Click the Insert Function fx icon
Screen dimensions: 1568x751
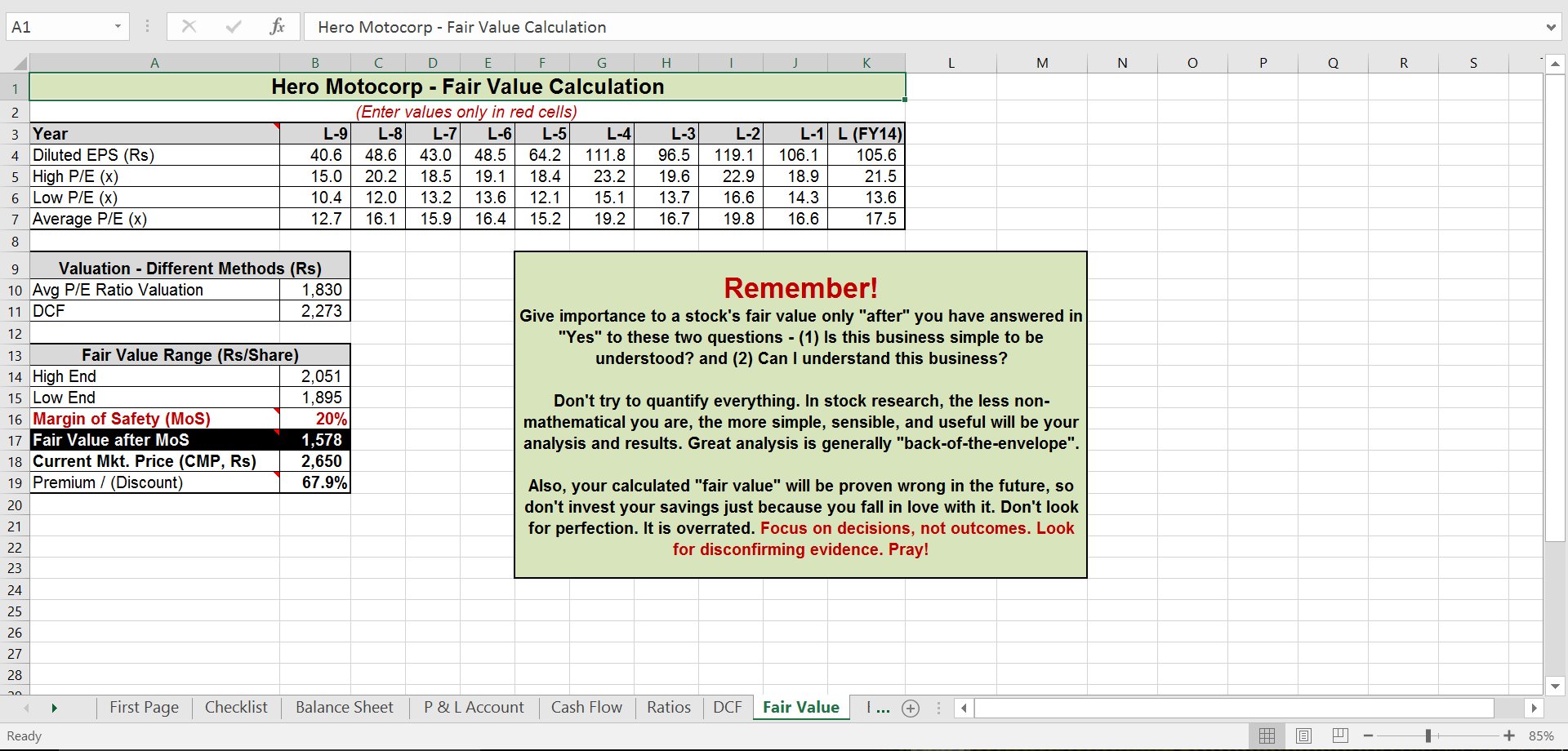pos(277,27)
